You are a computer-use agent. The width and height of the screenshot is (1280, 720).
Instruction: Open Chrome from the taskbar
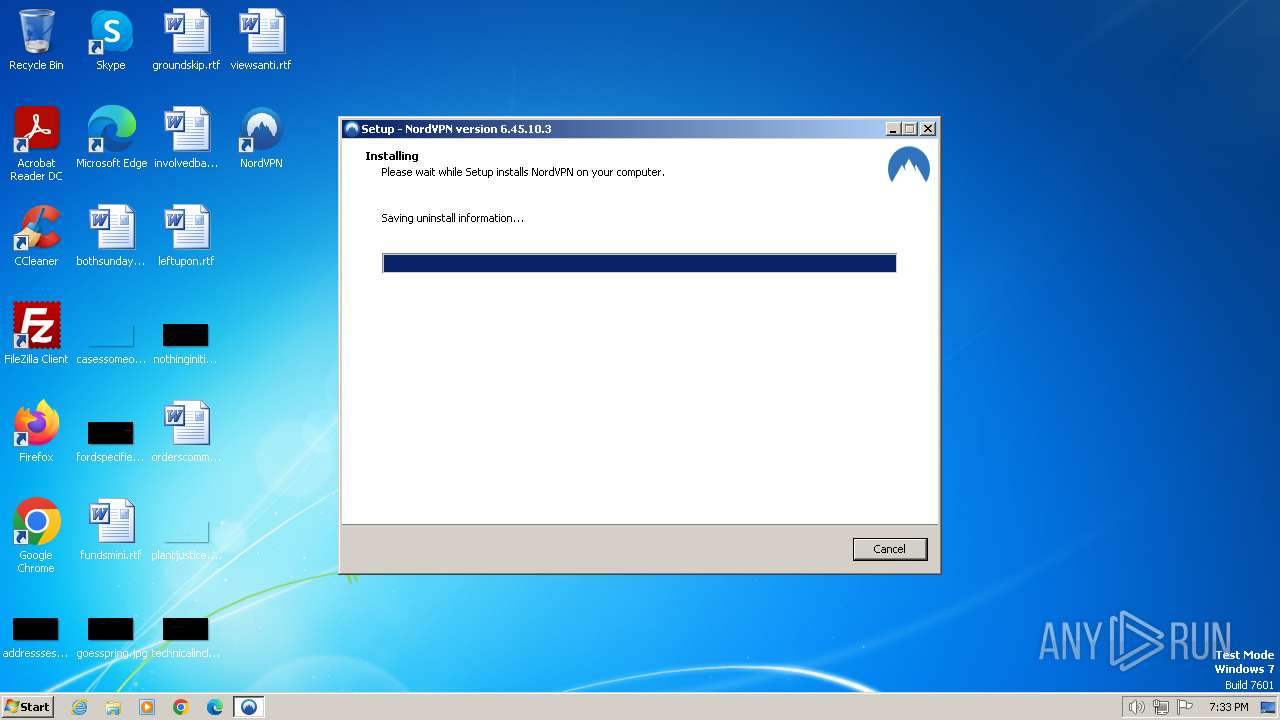(181, 707)
